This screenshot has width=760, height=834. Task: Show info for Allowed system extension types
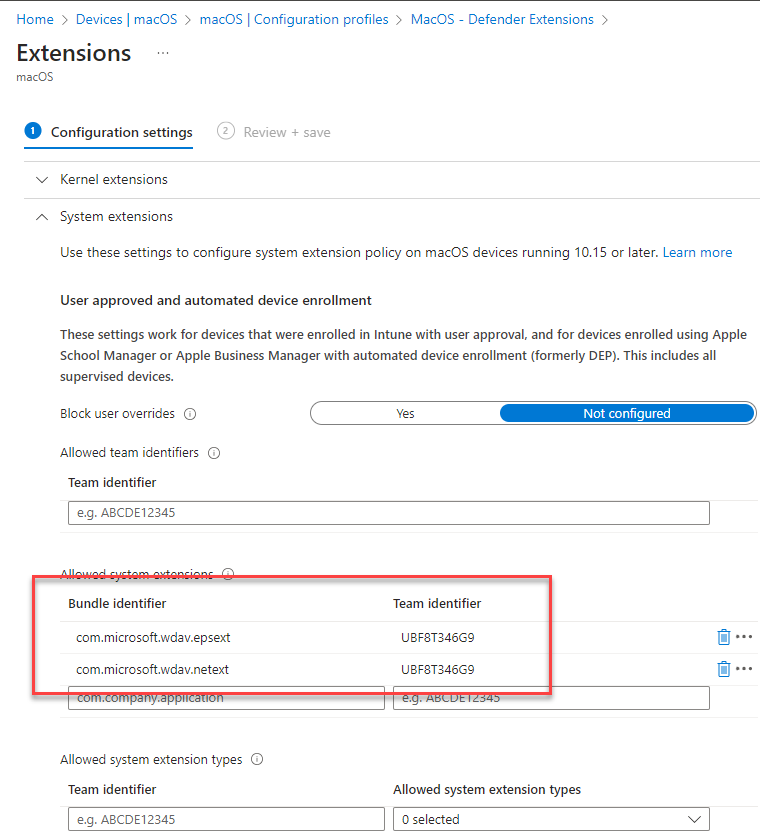pos(257,759)
